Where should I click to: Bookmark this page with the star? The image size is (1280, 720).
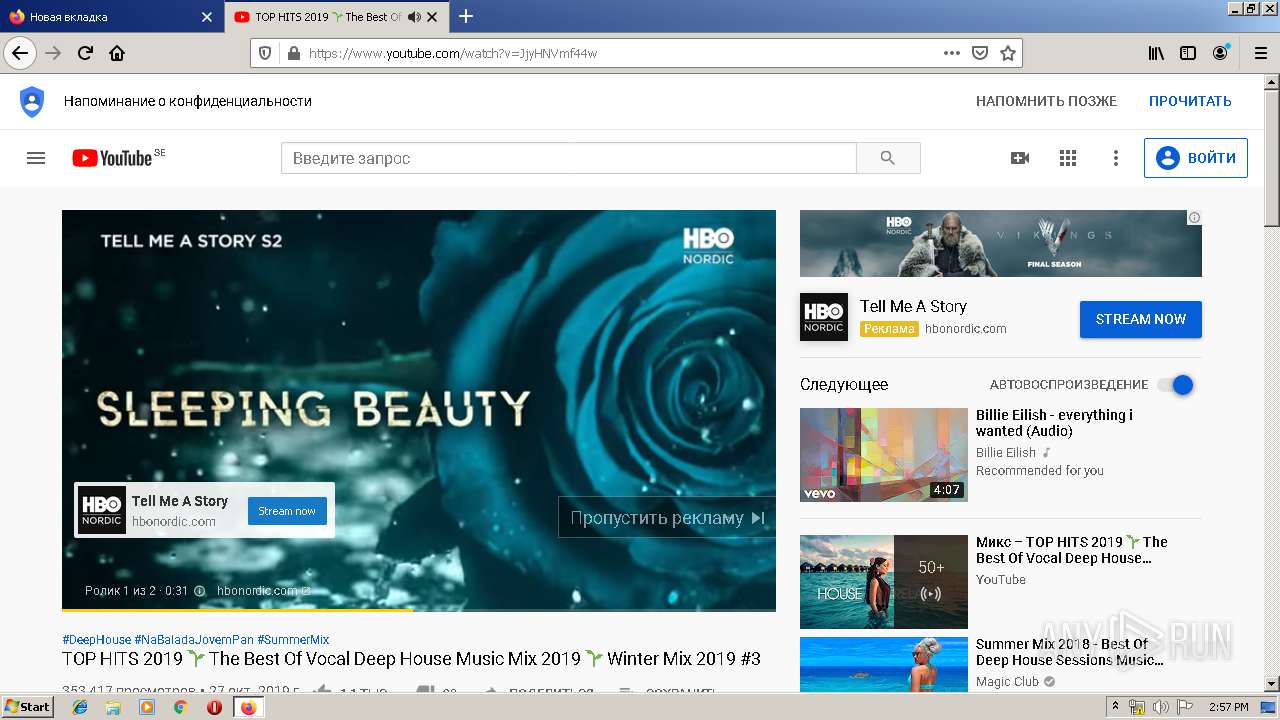[x=1008, y=53]
